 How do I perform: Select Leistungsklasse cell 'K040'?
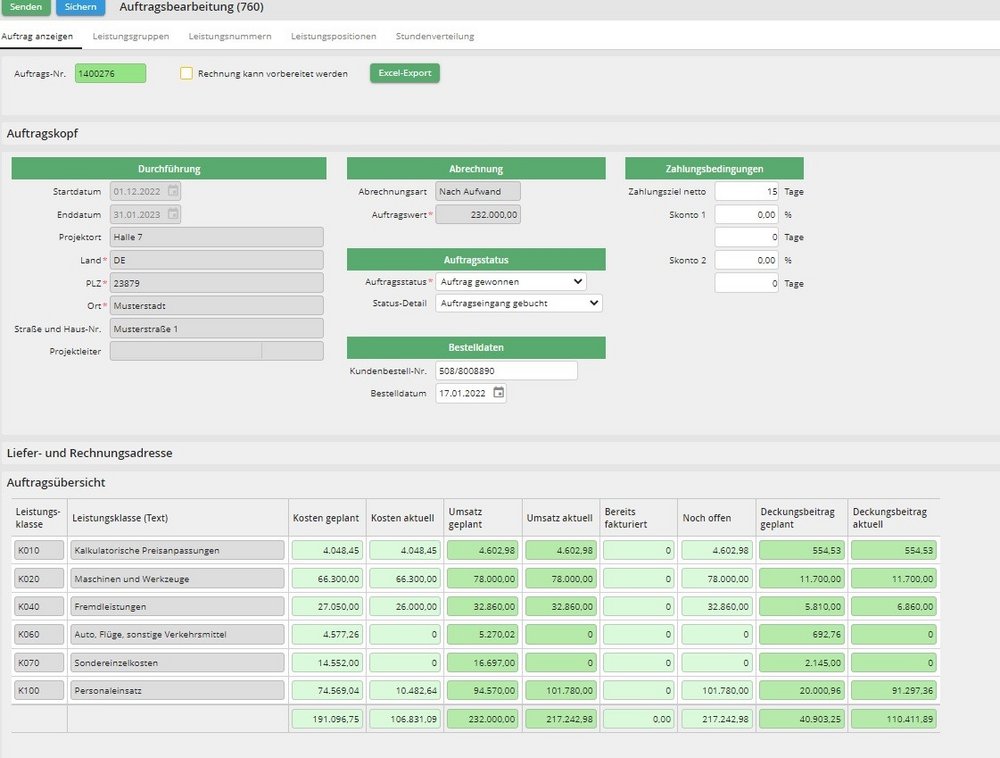pos(39,606)
